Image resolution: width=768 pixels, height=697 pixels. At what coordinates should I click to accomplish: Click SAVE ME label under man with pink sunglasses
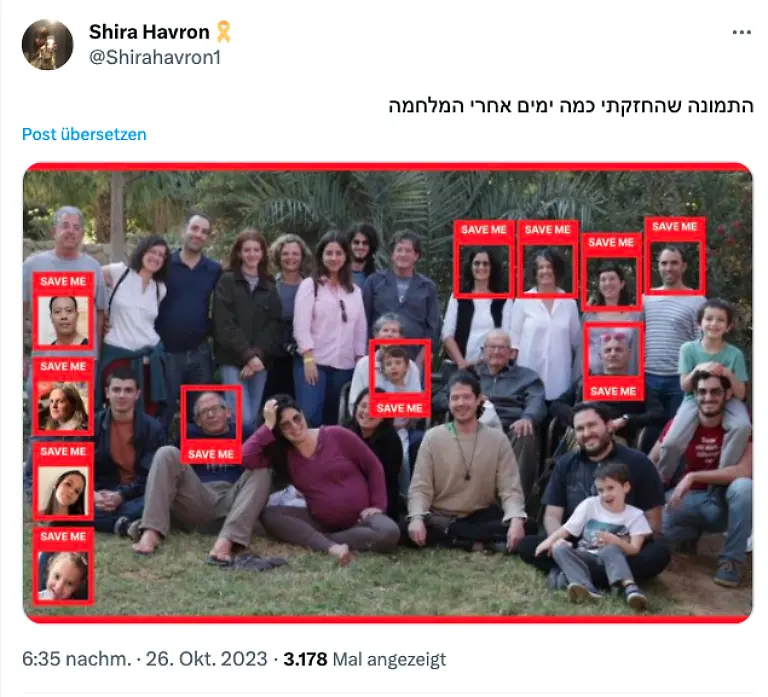coord(613,391)
